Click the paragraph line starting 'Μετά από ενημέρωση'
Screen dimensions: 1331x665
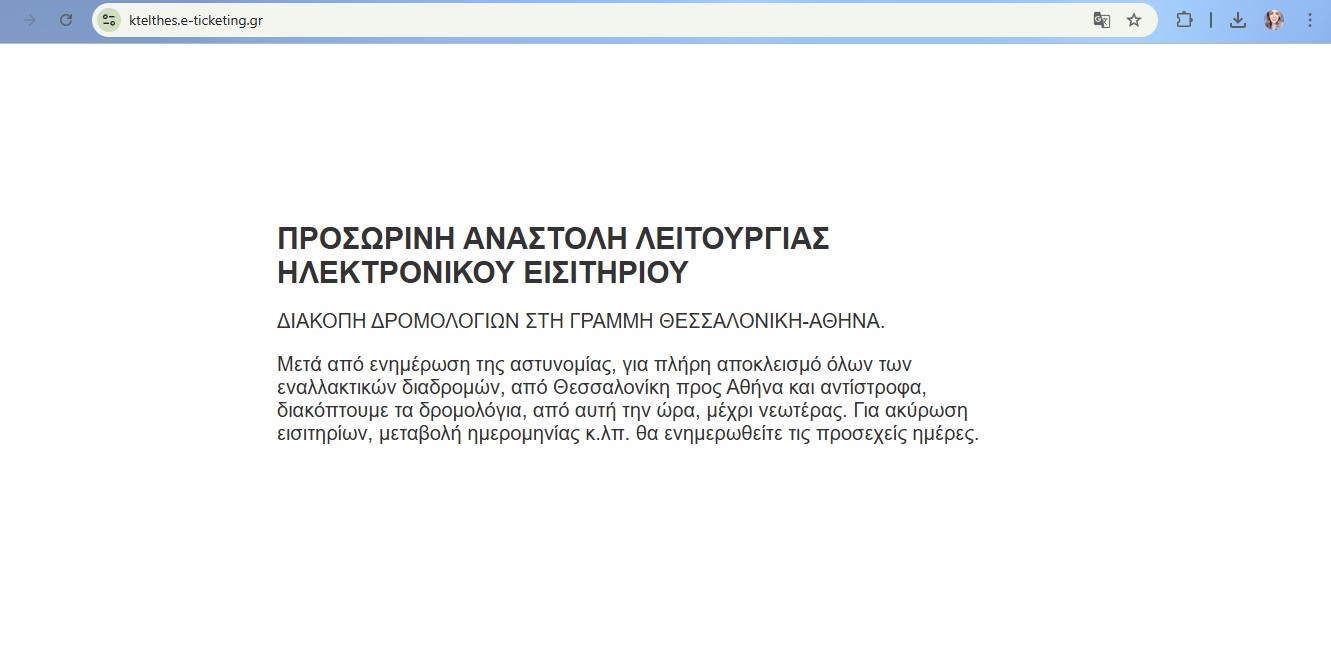pos(593,364)
